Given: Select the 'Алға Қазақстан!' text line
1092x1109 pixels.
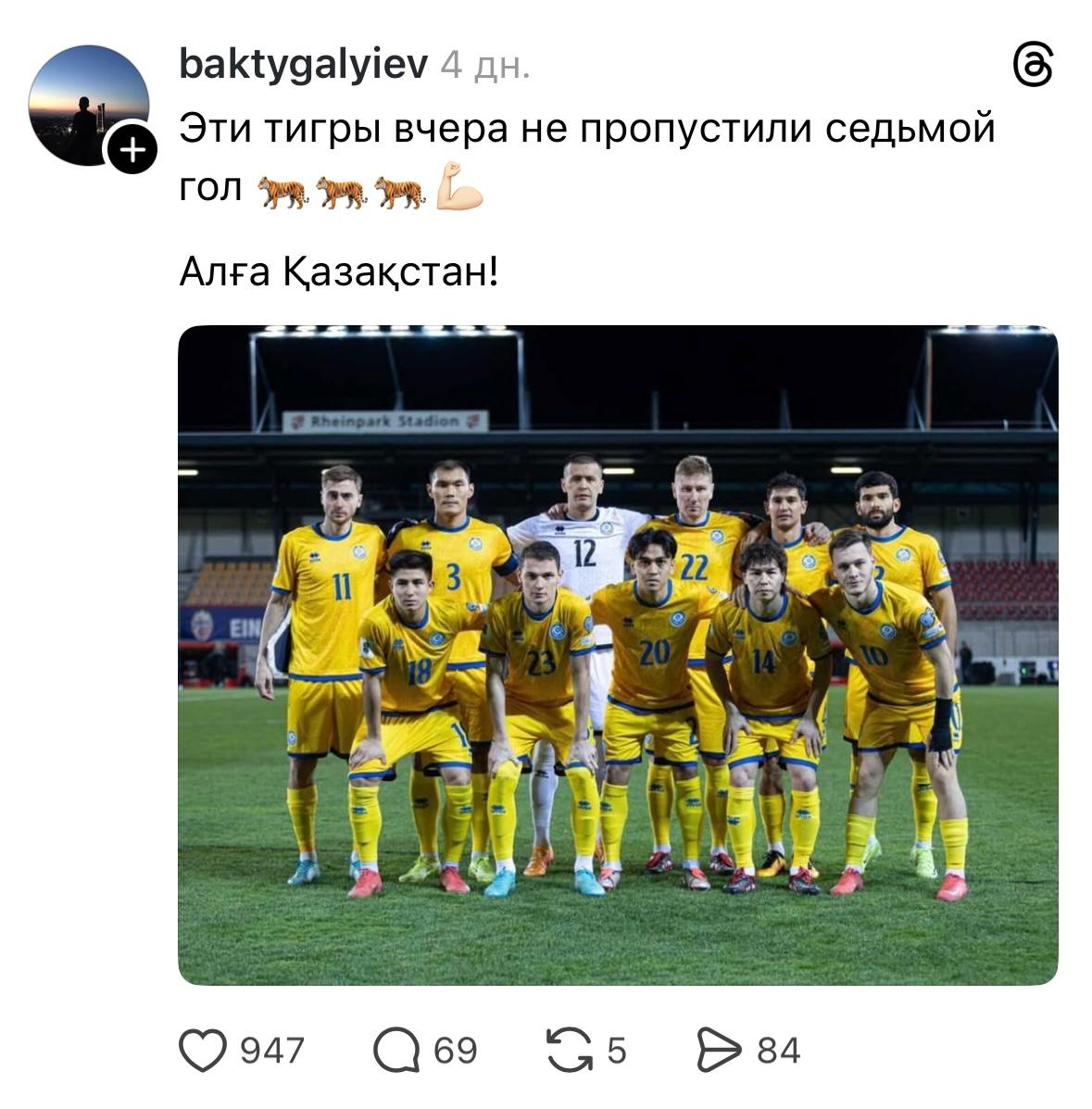Looking at the screenshot, I should 339,271.
